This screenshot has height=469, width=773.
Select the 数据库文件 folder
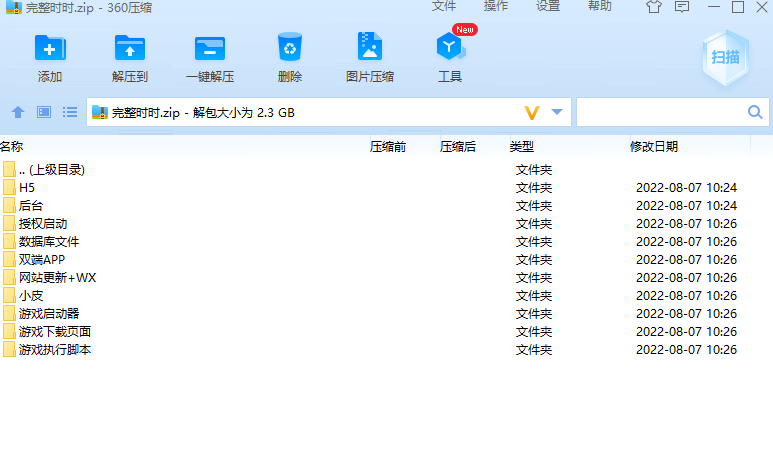tap(386, 242)
